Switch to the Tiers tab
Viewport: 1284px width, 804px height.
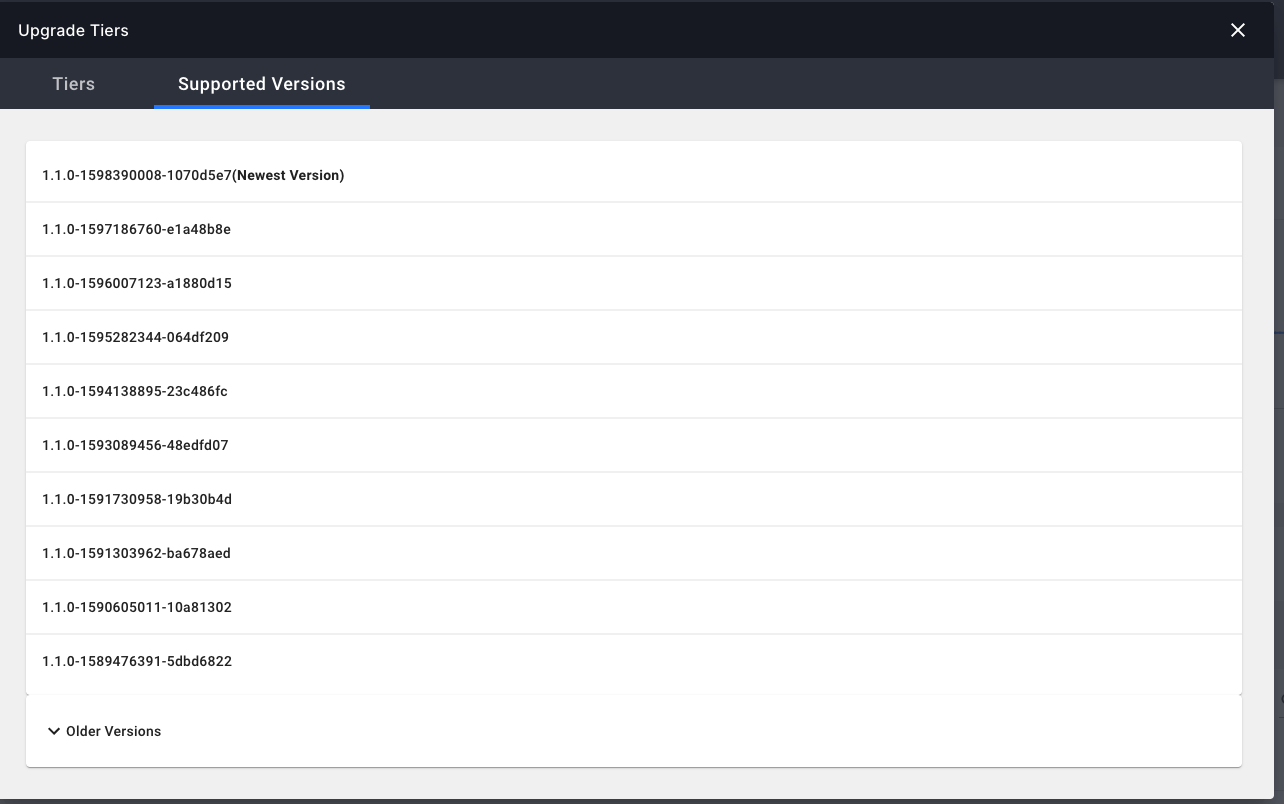74,84
